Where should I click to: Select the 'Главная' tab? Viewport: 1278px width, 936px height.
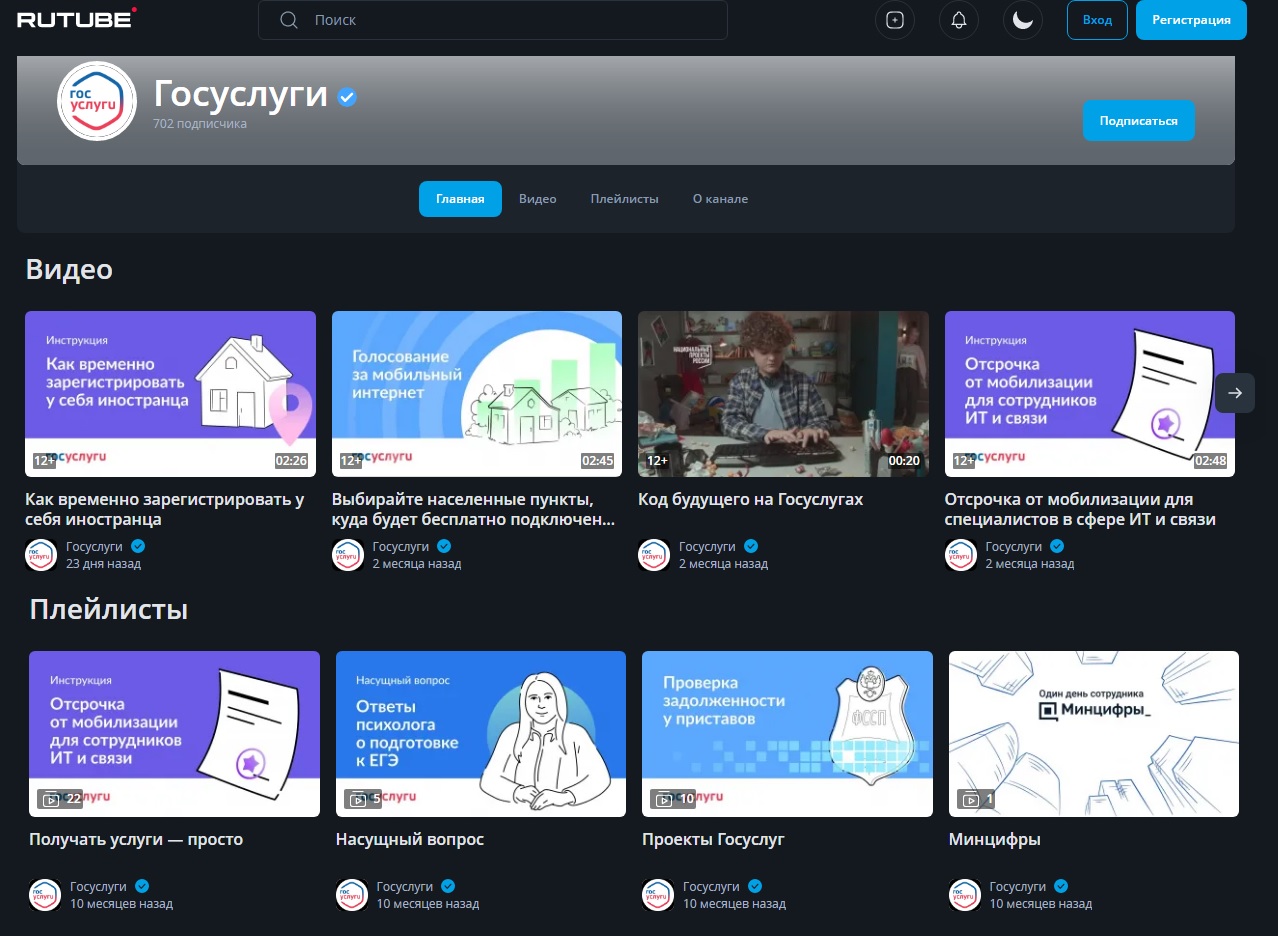click(460, 199)
